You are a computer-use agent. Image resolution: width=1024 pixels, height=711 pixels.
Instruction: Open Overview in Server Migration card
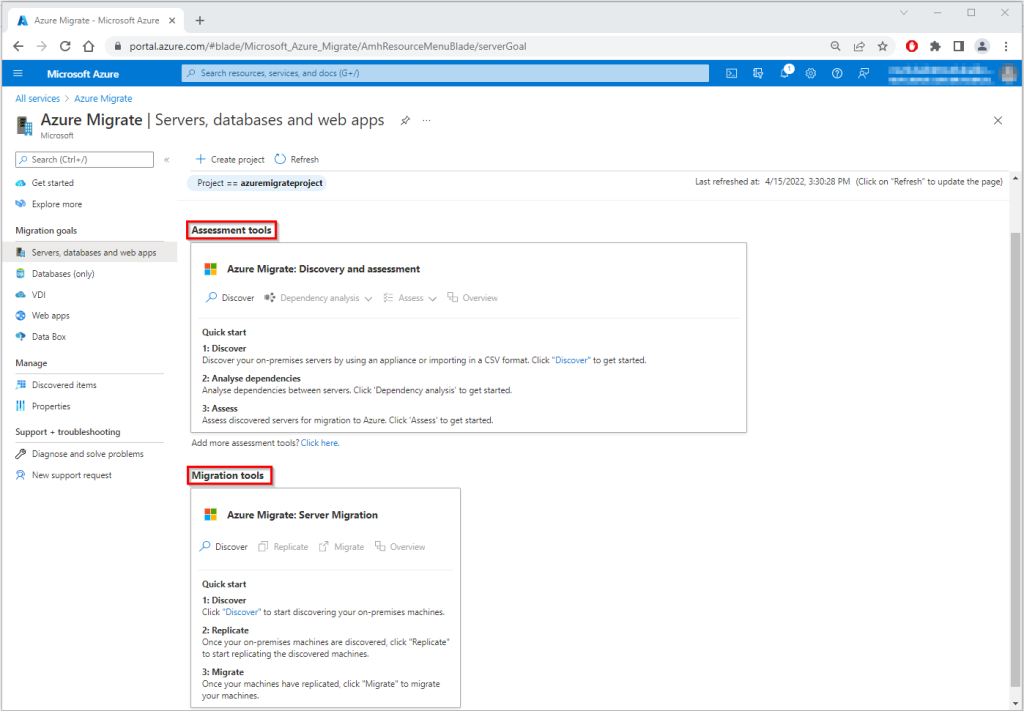click(400, 547)
